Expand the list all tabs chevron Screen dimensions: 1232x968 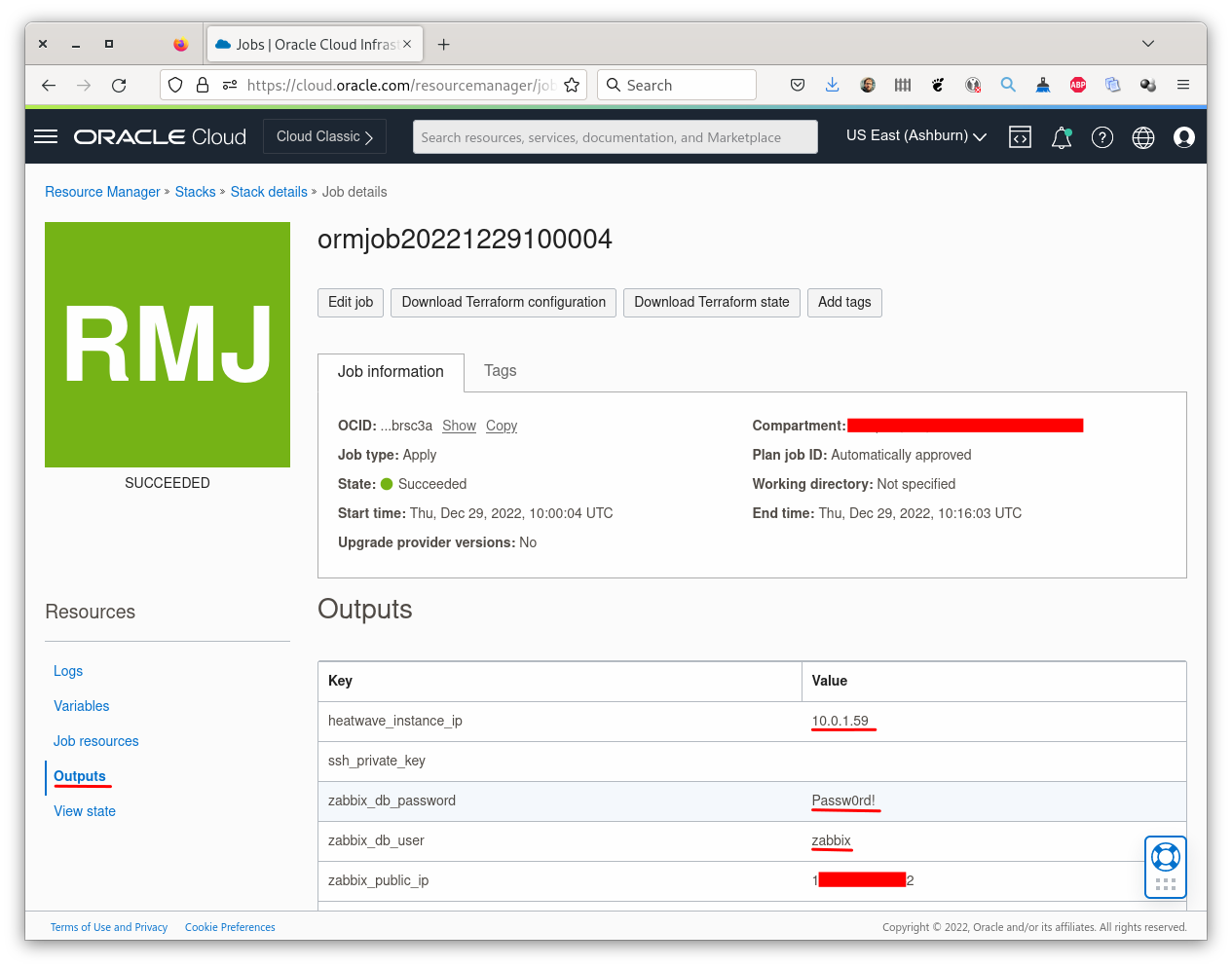click(1148, 44)
